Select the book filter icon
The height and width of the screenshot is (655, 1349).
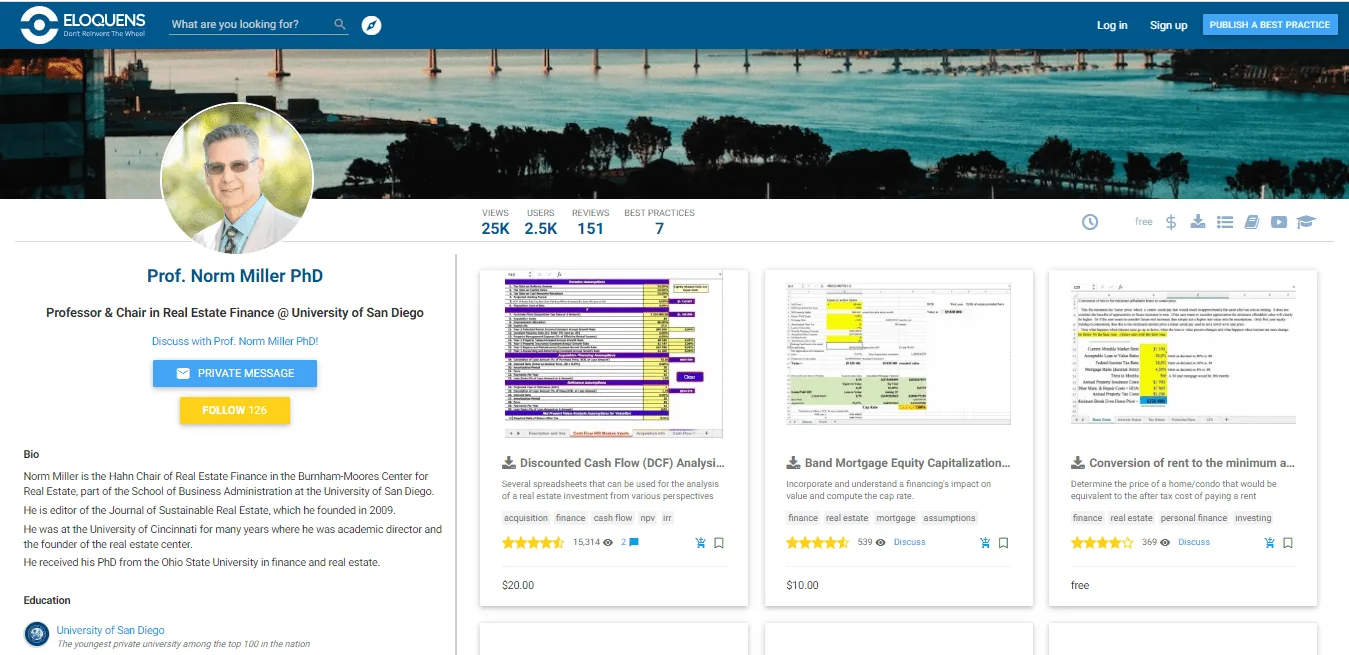pos(1251,222)
